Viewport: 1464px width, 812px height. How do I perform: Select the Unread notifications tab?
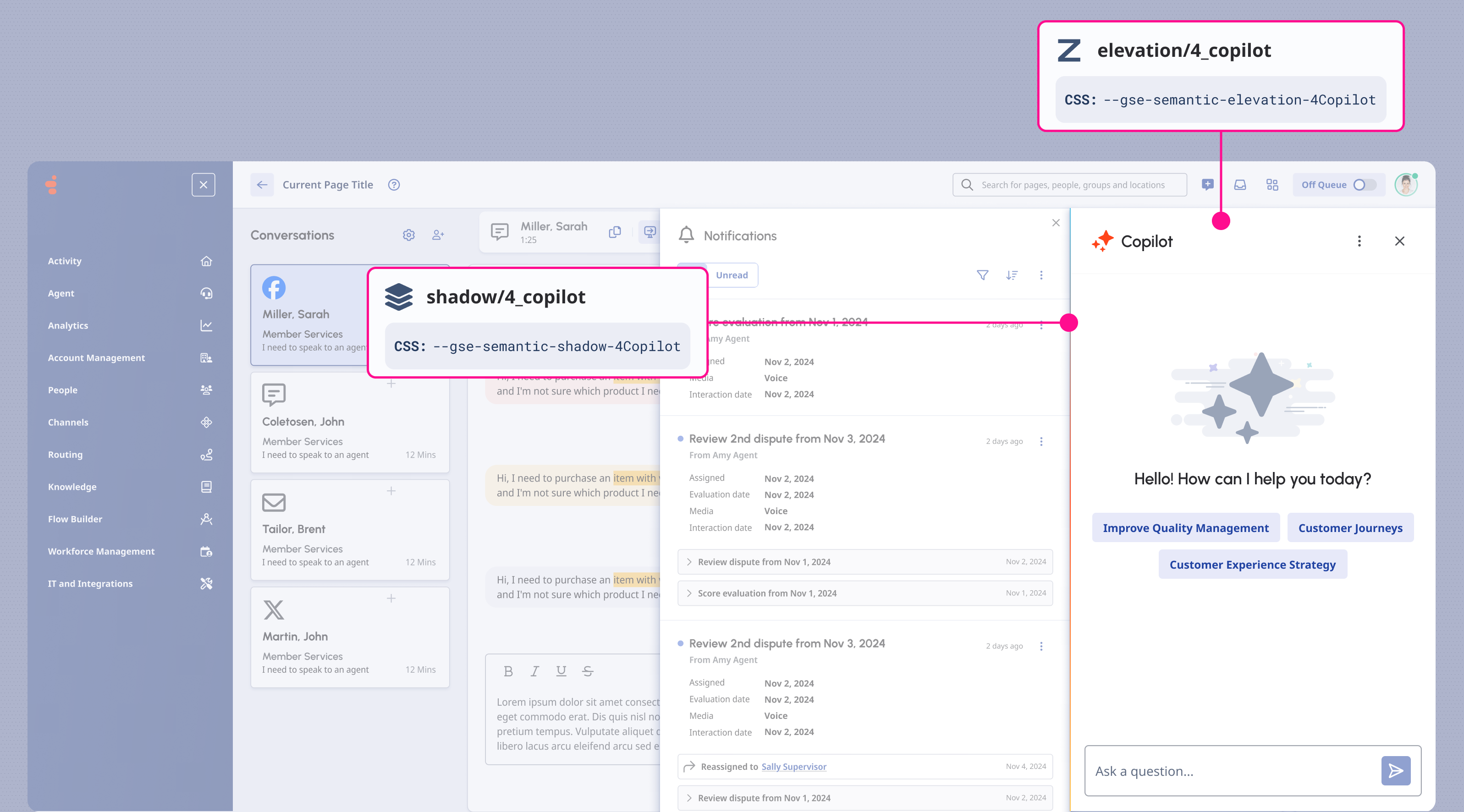point(732,275)
